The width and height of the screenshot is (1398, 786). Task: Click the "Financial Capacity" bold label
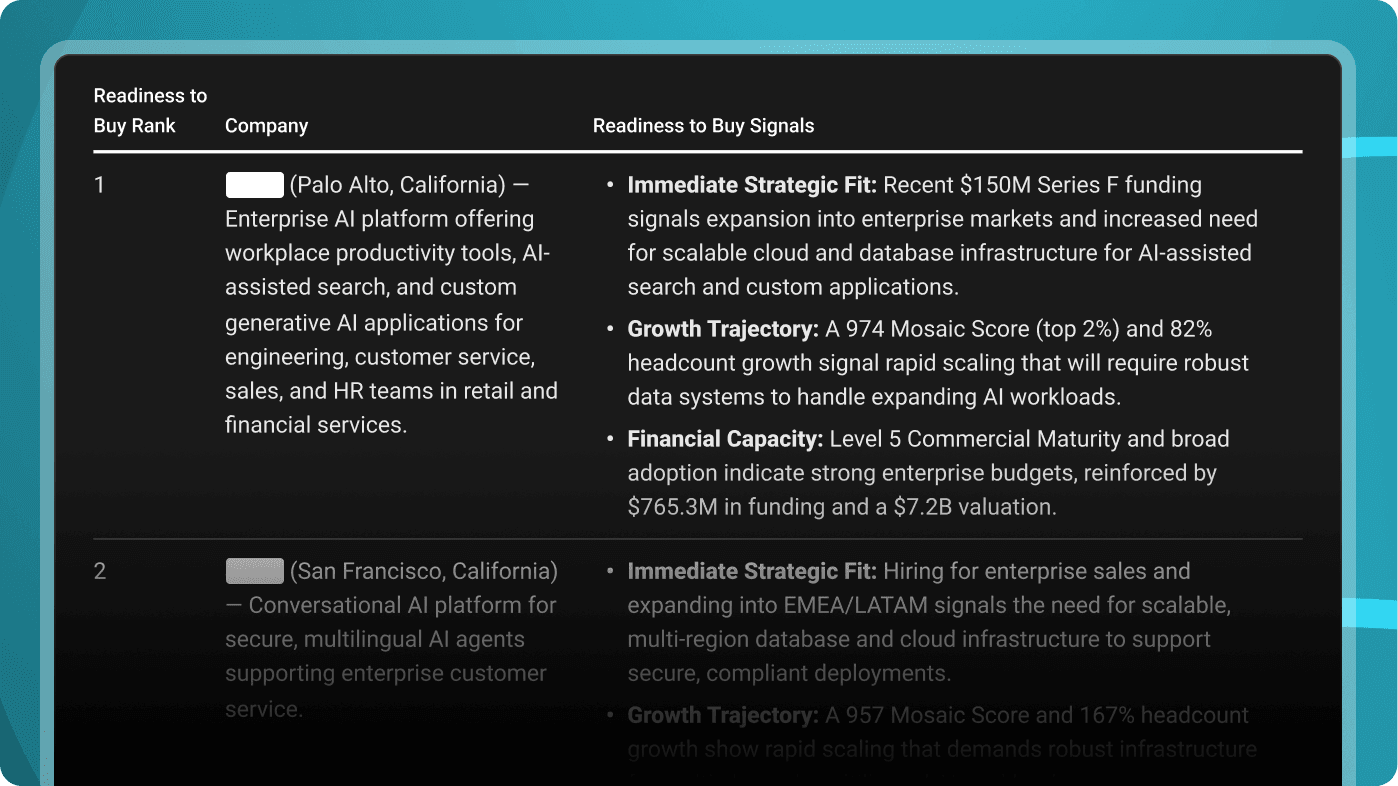725,439
